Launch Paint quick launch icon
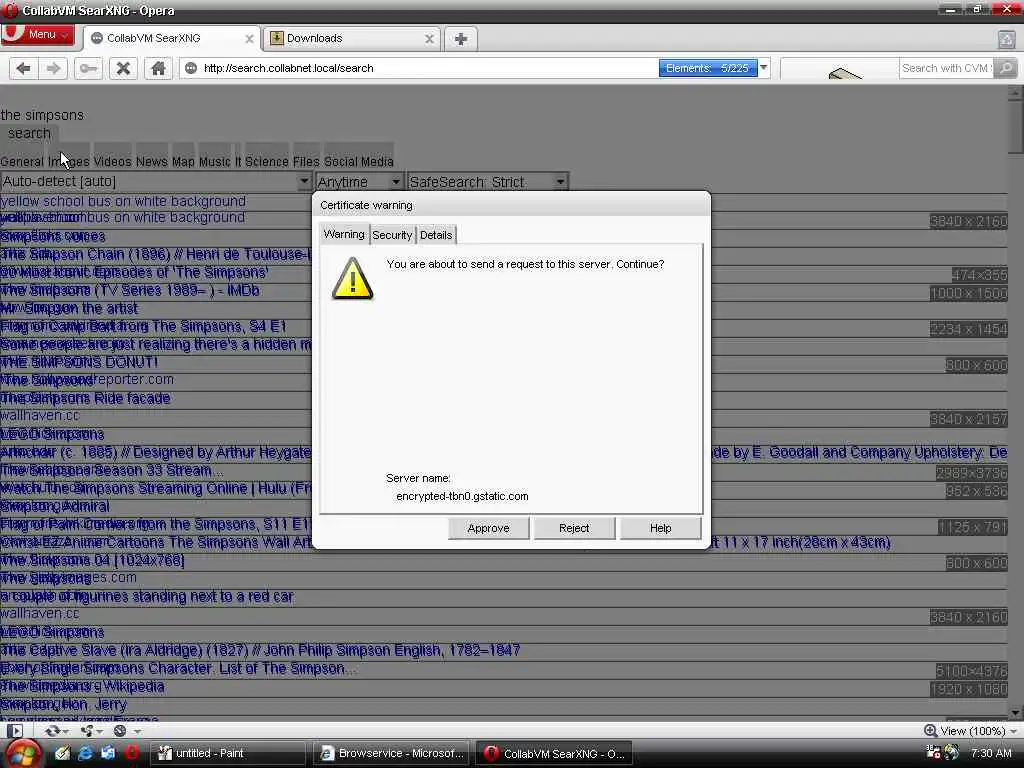1024x768 pixels. 62,753
